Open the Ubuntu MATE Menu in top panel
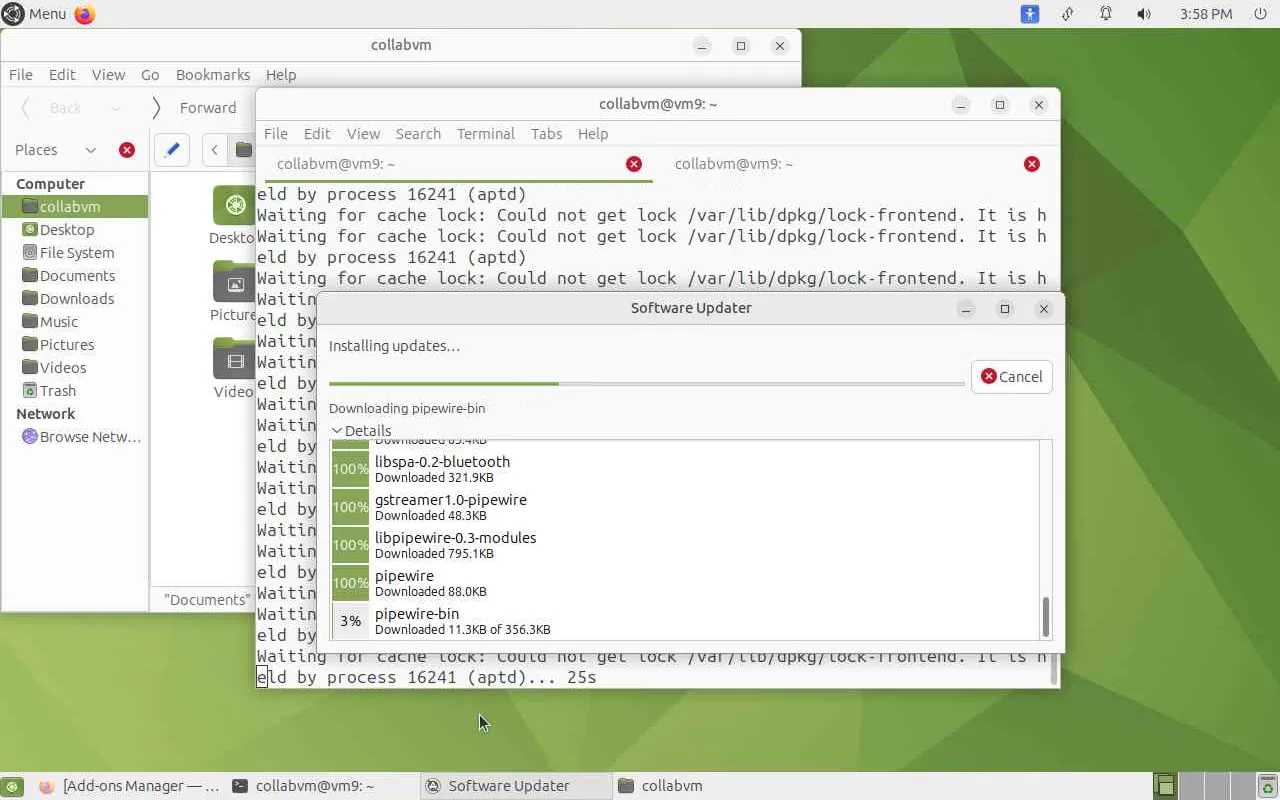This screenshot has height=800, width=1280. point(35,14)
